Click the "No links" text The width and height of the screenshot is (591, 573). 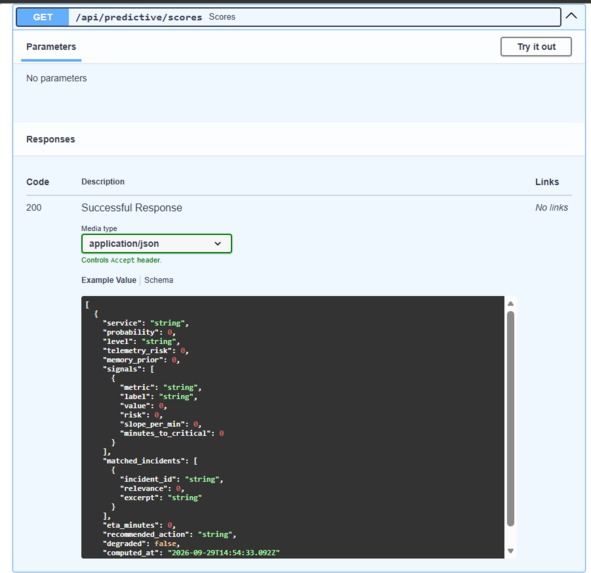click(x=551, y=208)
